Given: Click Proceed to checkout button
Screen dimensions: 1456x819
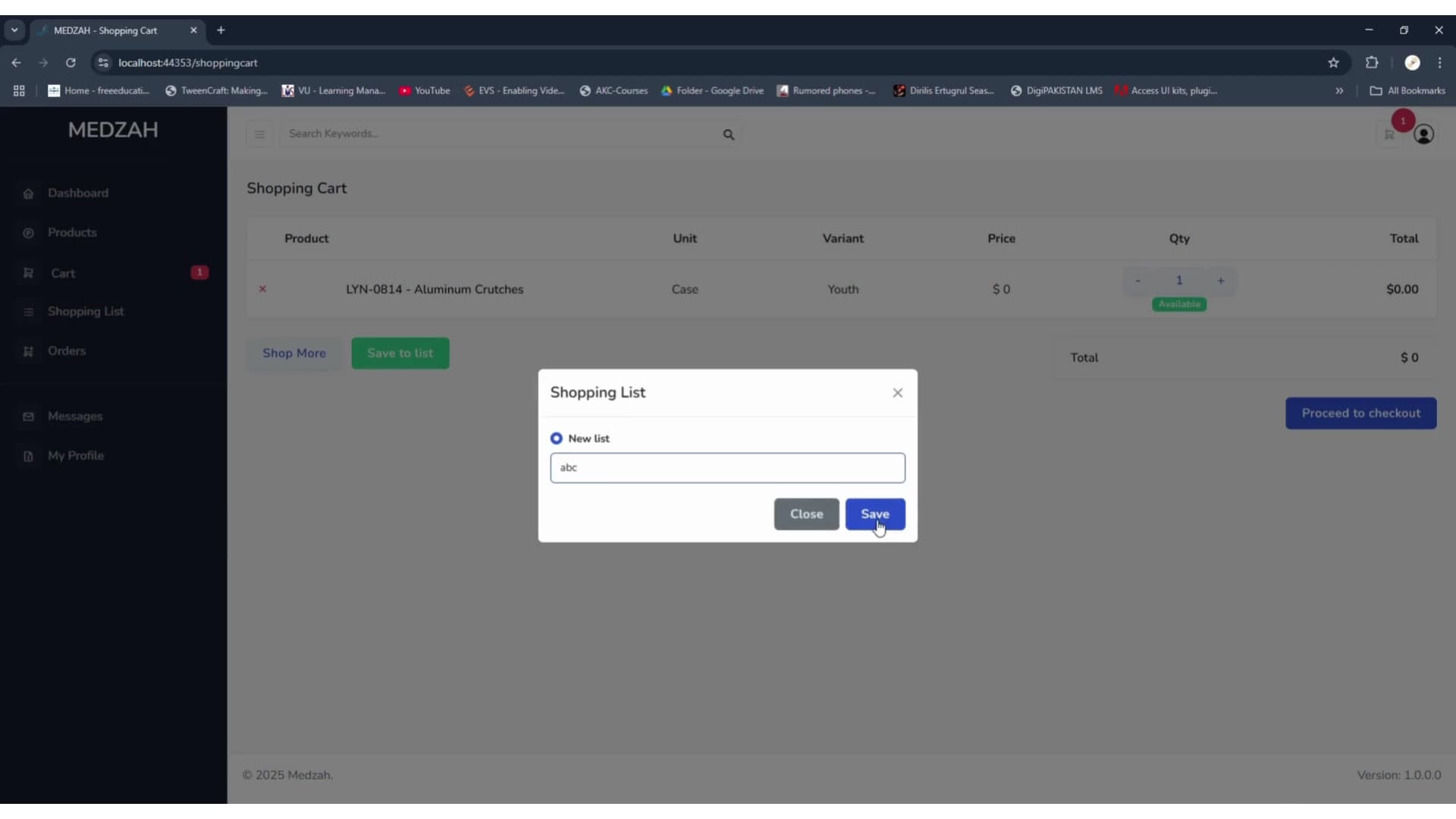Looking at the screenshot, I should coord(1361,413).
